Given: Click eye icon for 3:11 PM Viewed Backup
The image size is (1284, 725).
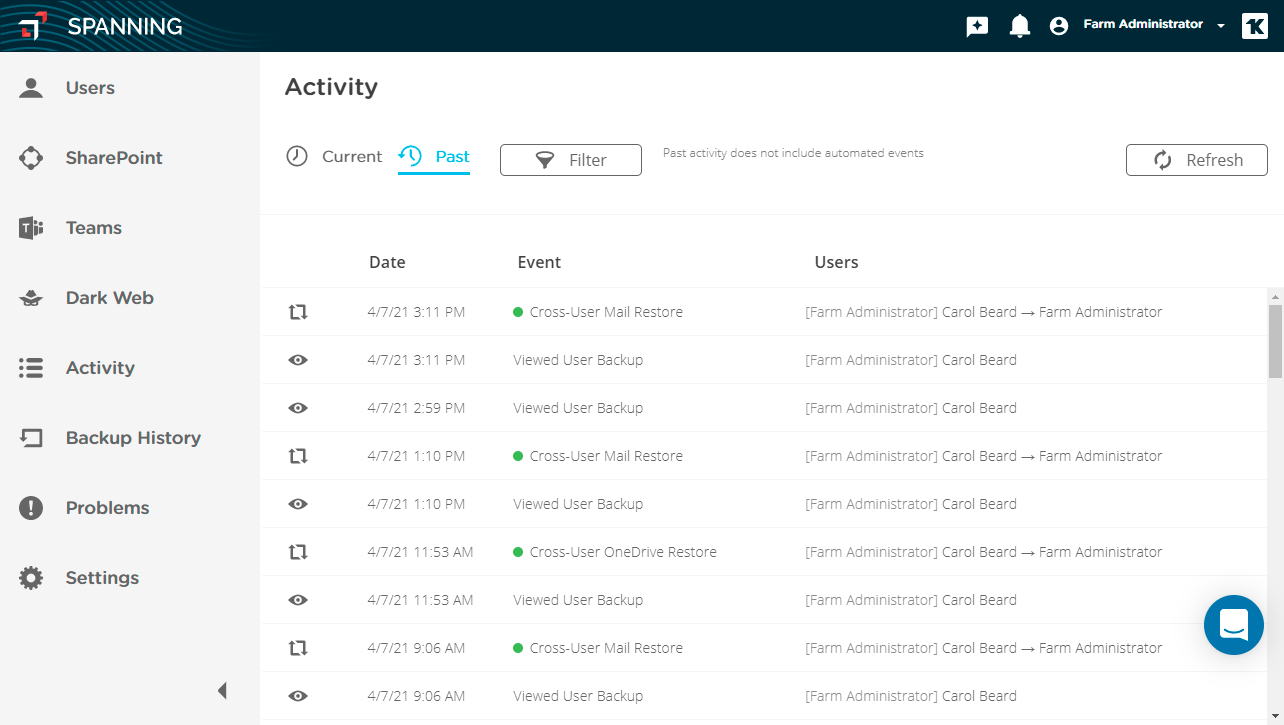Looking at the screenshot, I should tap(298, 360).
